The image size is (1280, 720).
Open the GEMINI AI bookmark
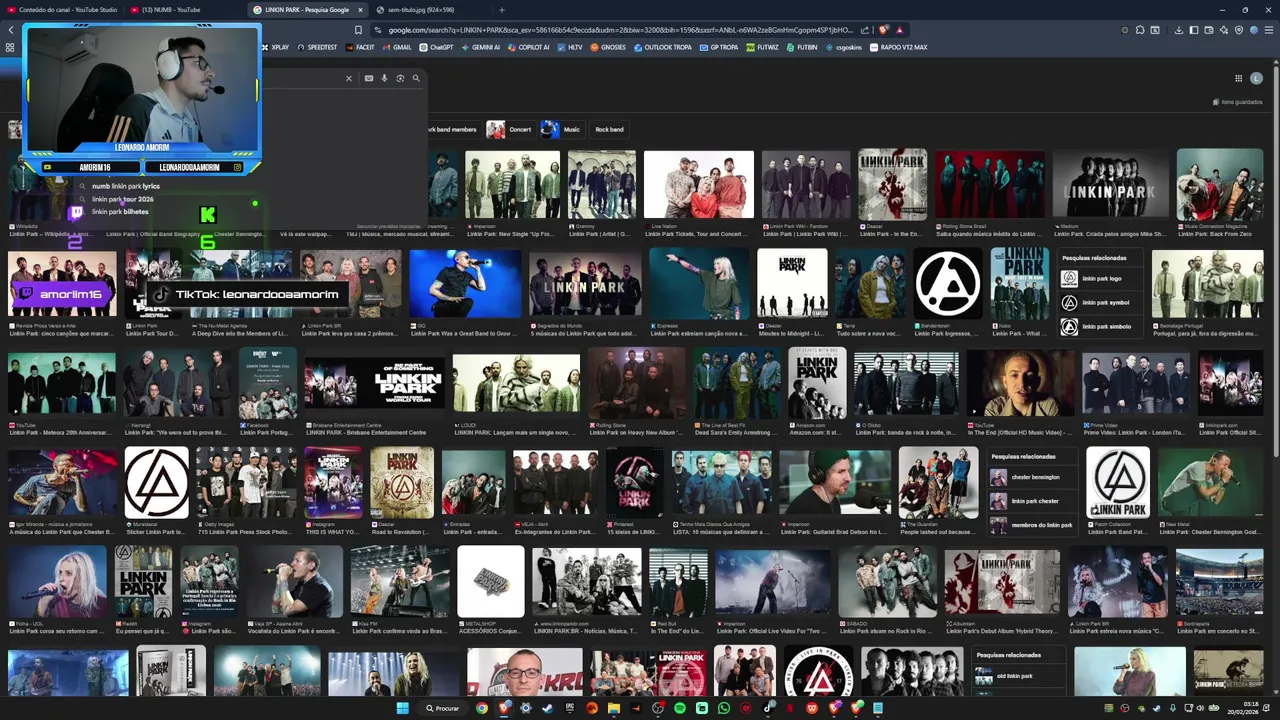[x=481, y=47]
